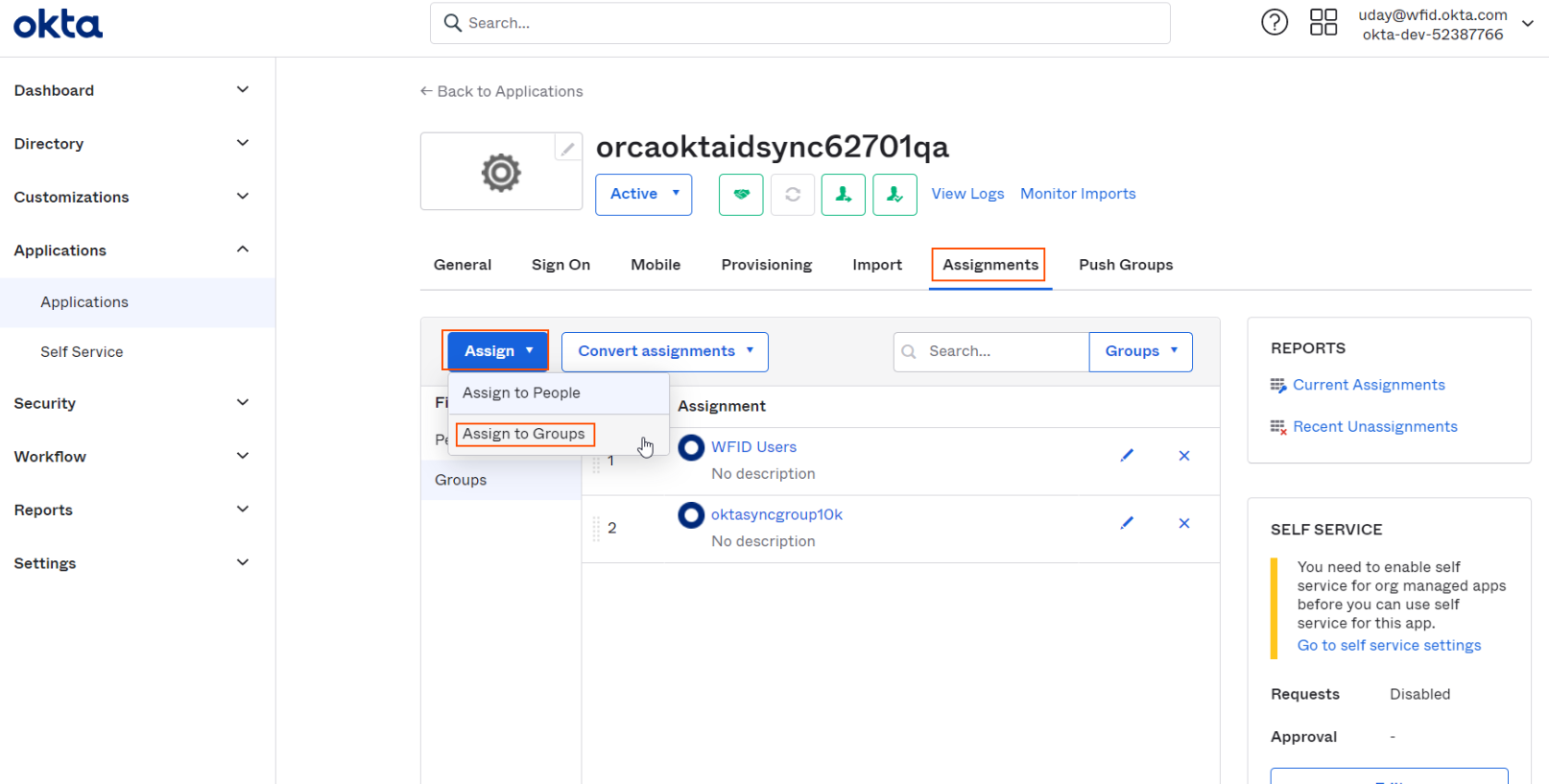Image resolution: width=1549 pixels, height=784 pixels.
Task: Expand the Dashboard sidebar section
Action: (x=243, y=90)
